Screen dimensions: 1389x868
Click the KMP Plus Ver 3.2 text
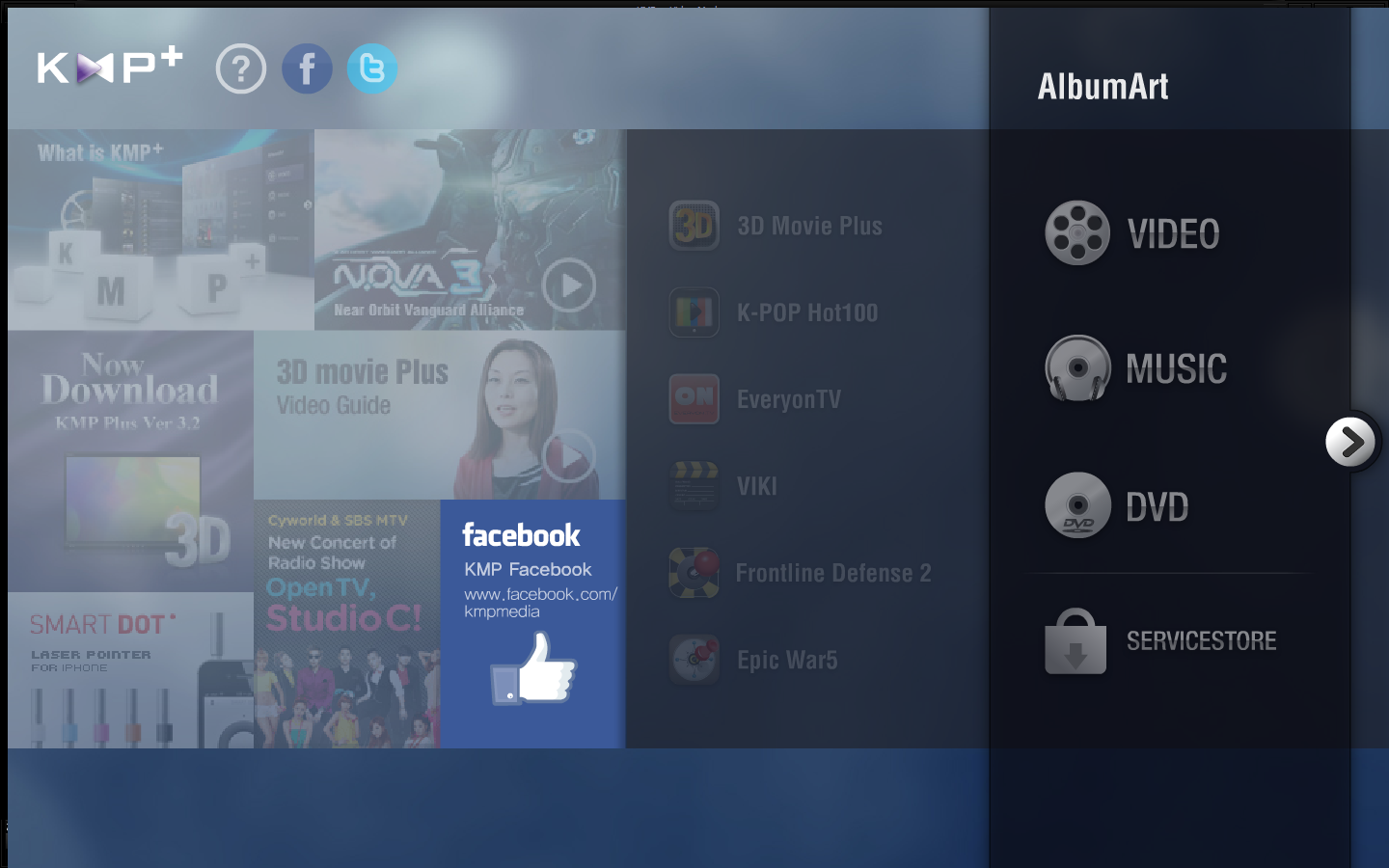(x=127, y=422)
